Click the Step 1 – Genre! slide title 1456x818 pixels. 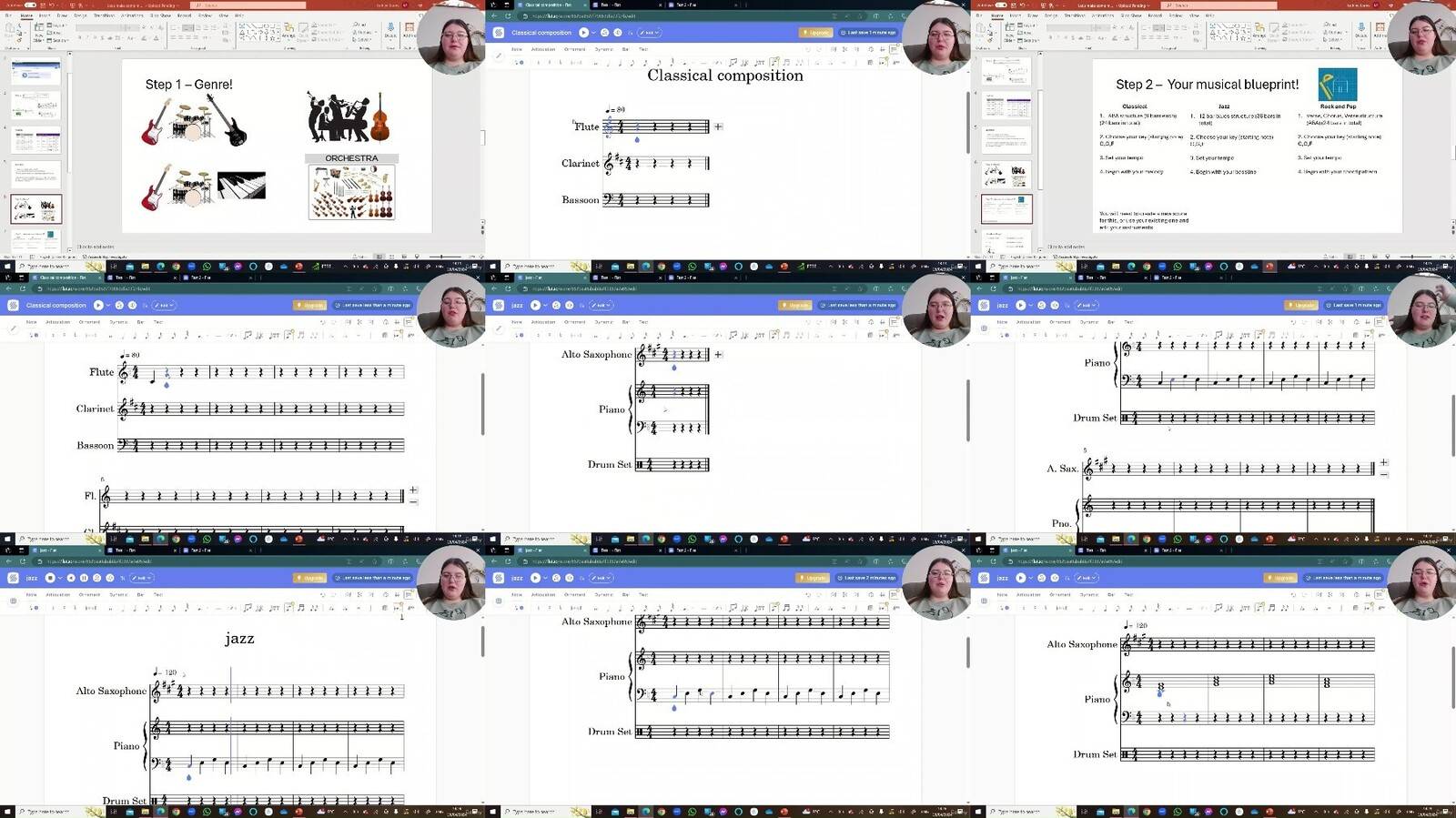coord(189,85)
